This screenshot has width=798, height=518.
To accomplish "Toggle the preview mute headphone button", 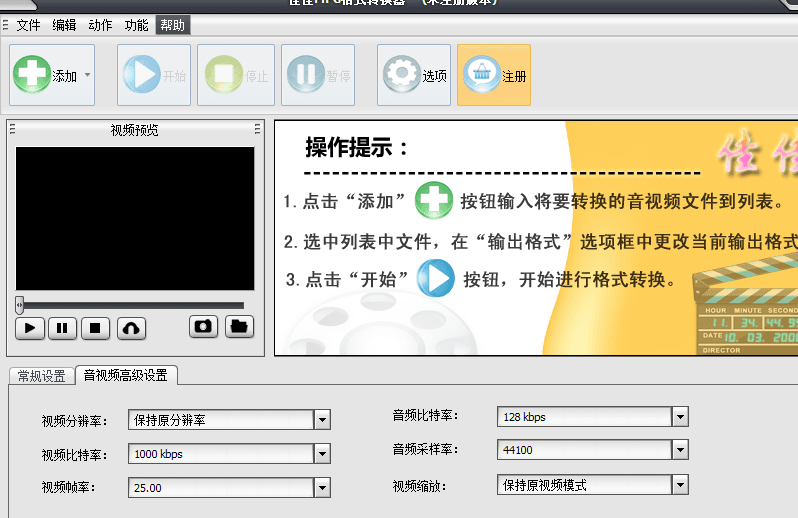I will [131, 328].
